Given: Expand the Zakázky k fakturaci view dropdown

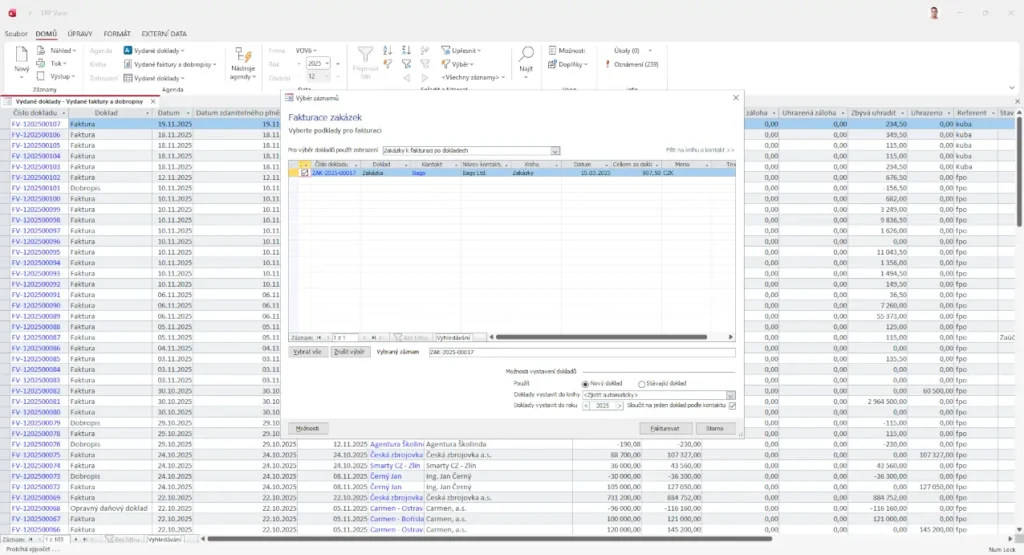Looking at the screenshot, I should (555, 151).
